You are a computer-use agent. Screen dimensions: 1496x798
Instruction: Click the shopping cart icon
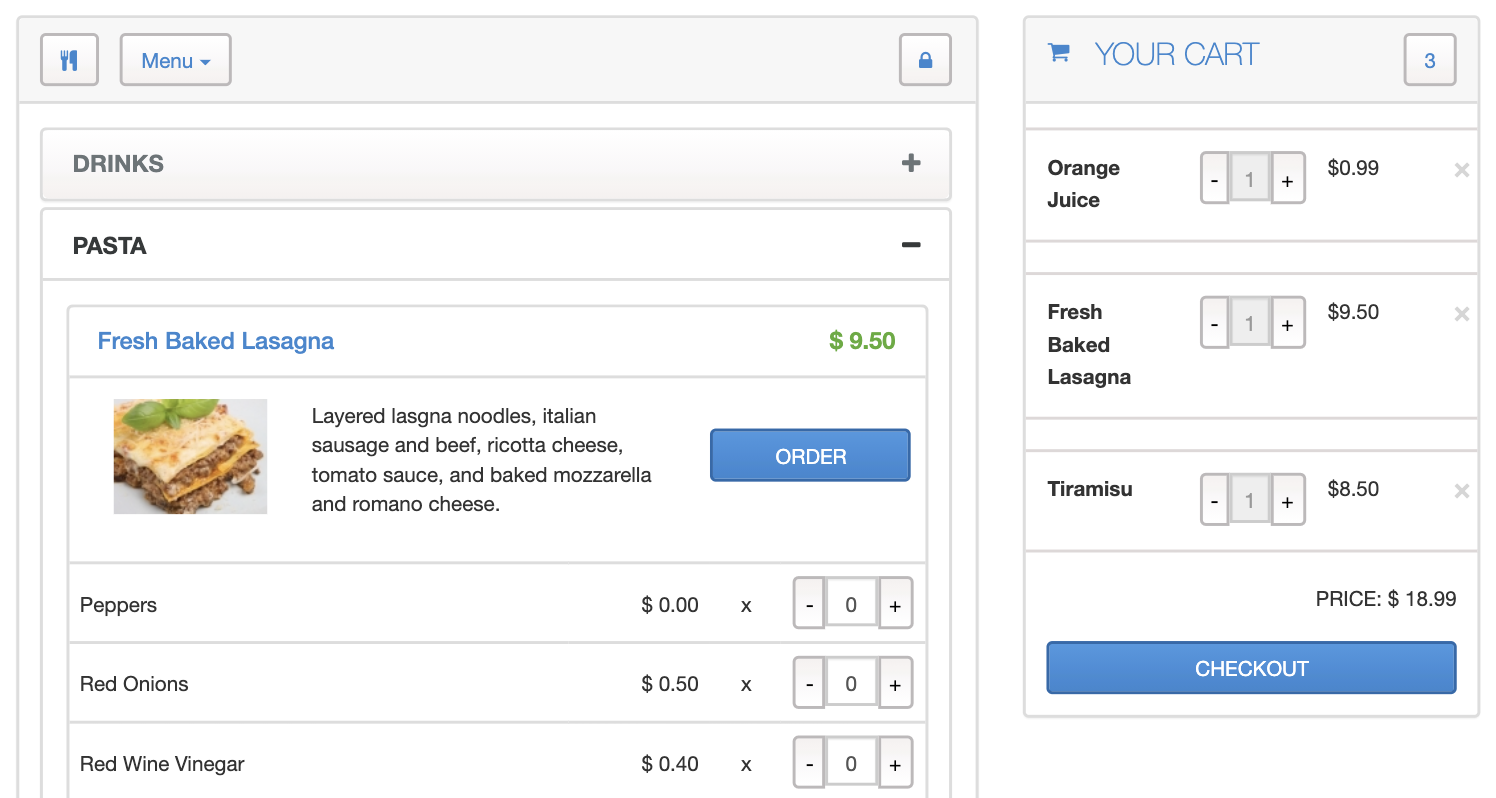(x=1058, y=53)
